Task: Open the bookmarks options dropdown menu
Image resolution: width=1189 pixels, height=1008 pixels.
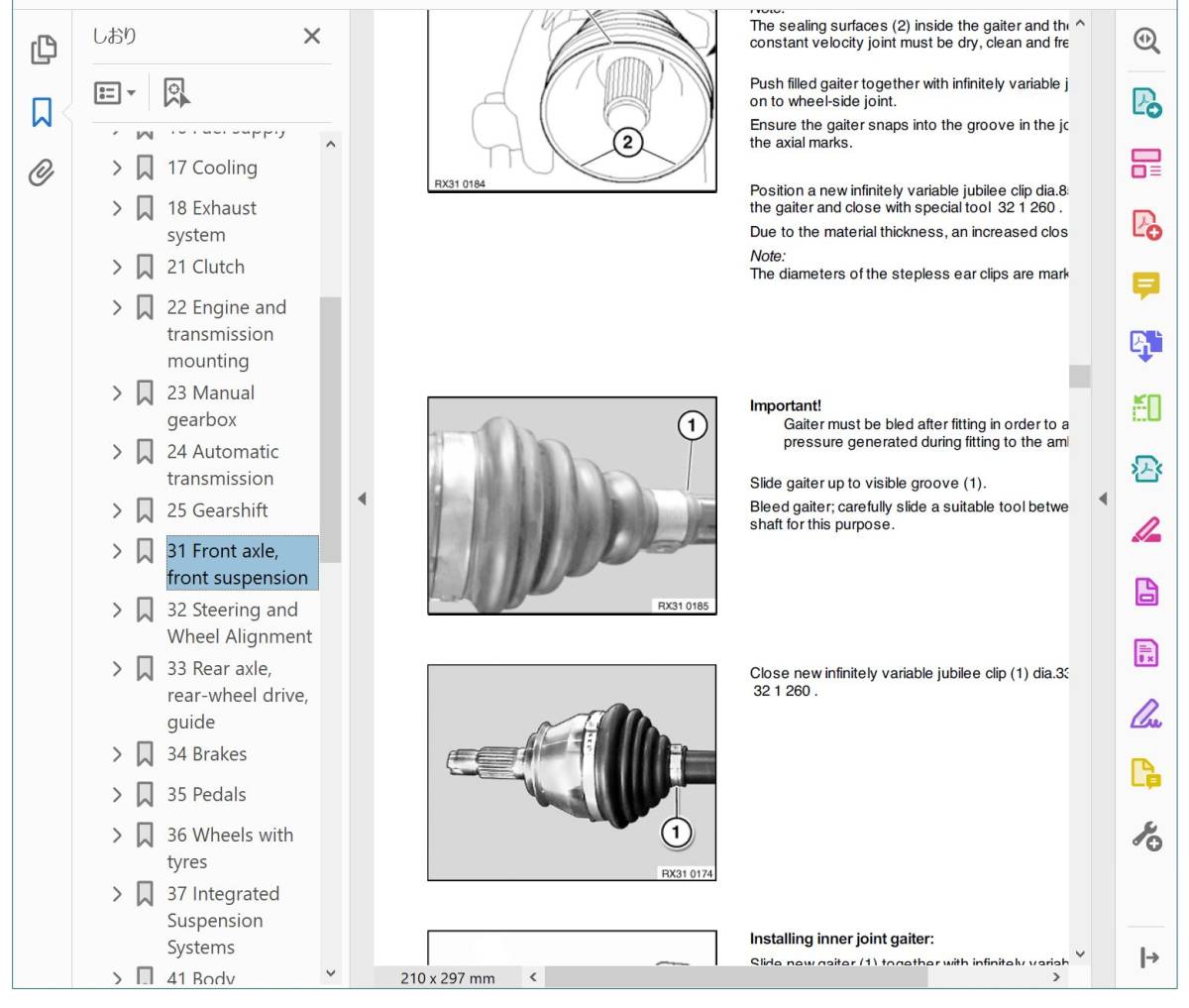Action: [x=115, y=93]
